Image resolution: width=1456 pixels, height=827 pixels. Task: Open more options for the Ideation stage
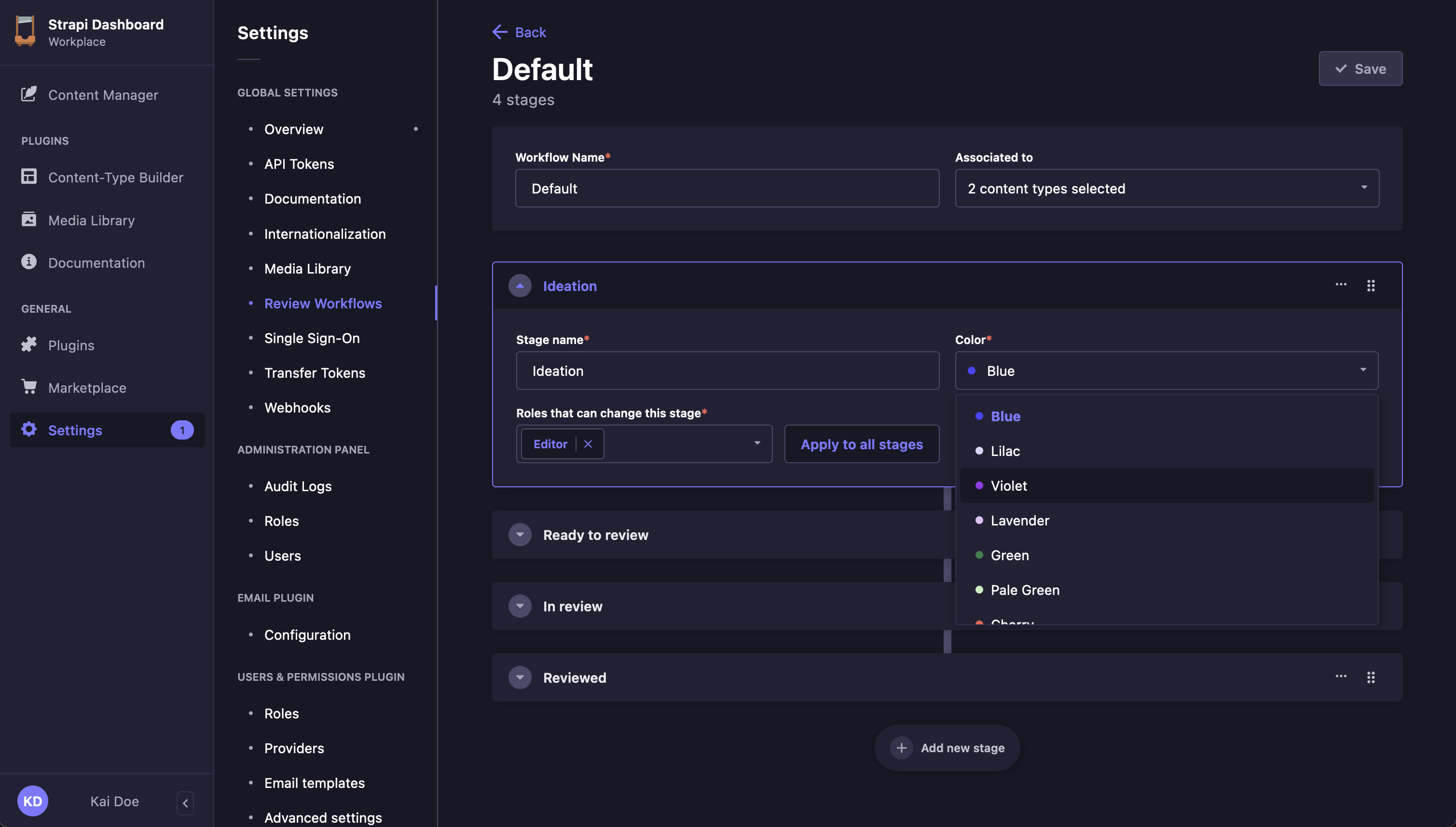click(1341, 285)
